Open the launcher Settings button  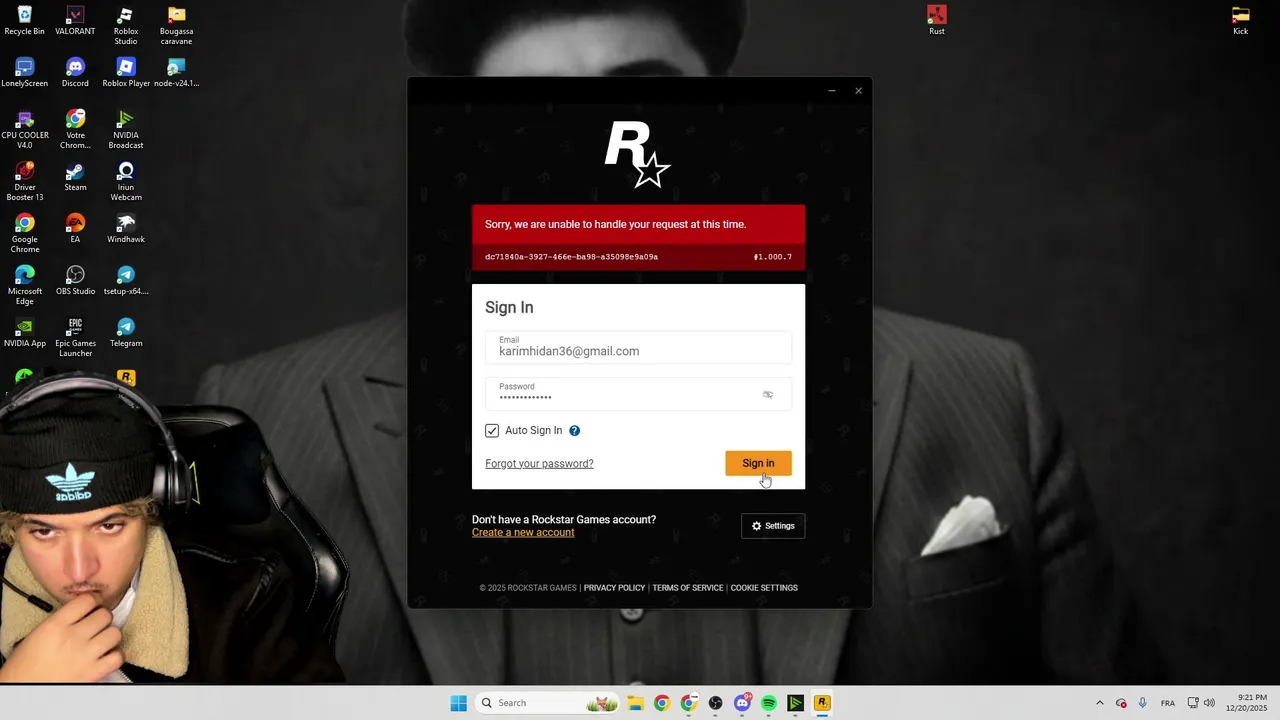(773, 526)
